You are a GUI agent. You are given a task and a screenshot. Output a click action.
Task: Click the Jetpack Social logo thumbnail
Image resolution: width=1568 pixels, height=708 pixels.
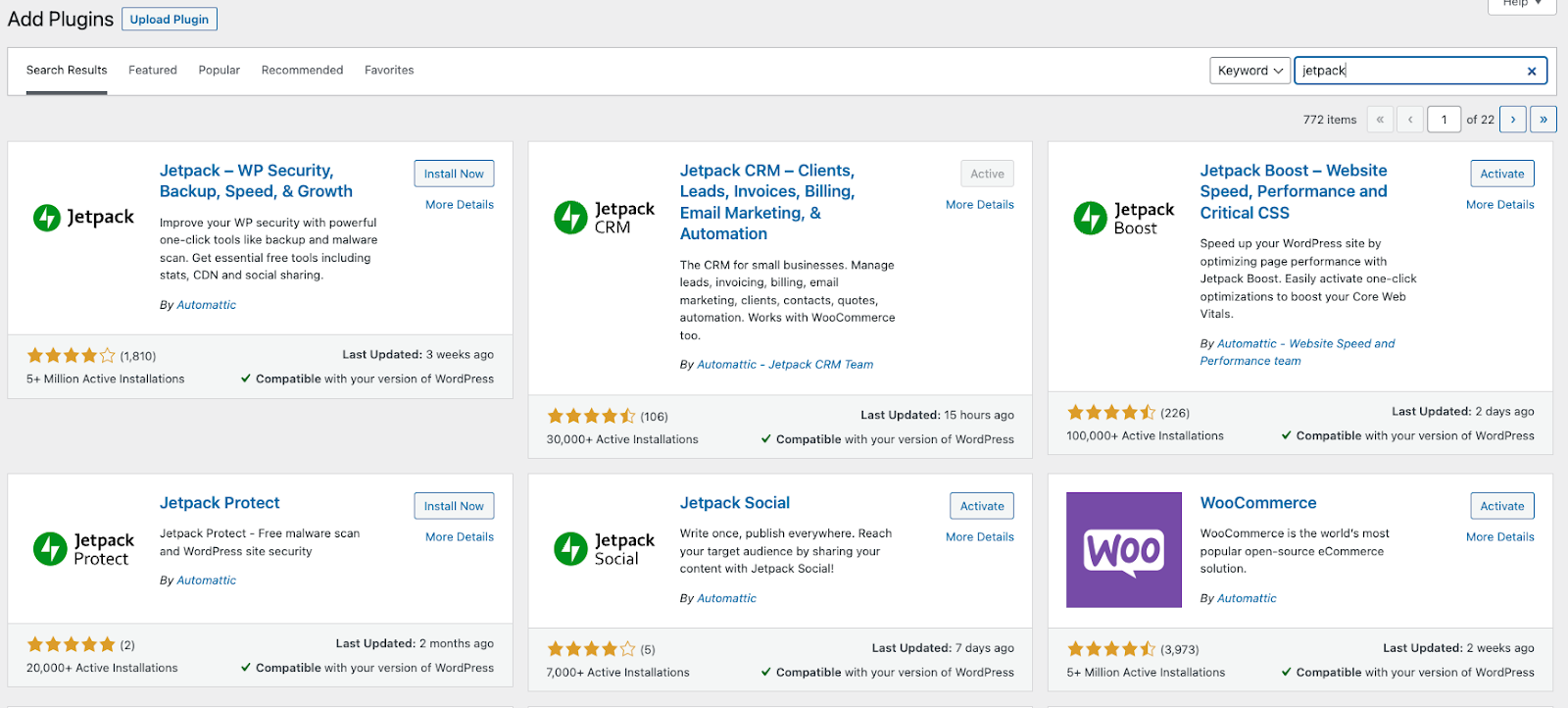605,549
